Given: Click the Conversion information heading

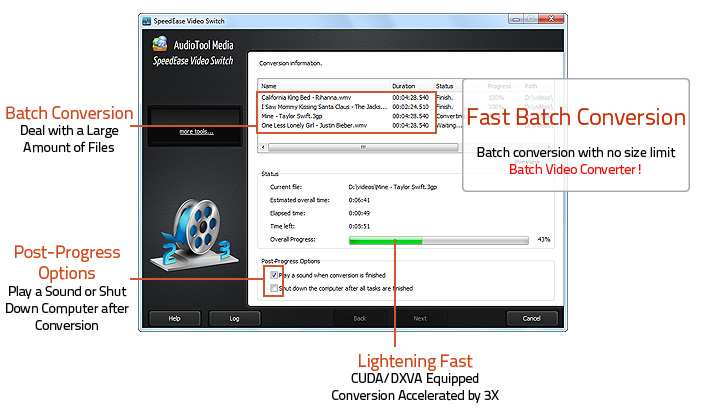Looking at the screenshot, I should coord(290,63).
